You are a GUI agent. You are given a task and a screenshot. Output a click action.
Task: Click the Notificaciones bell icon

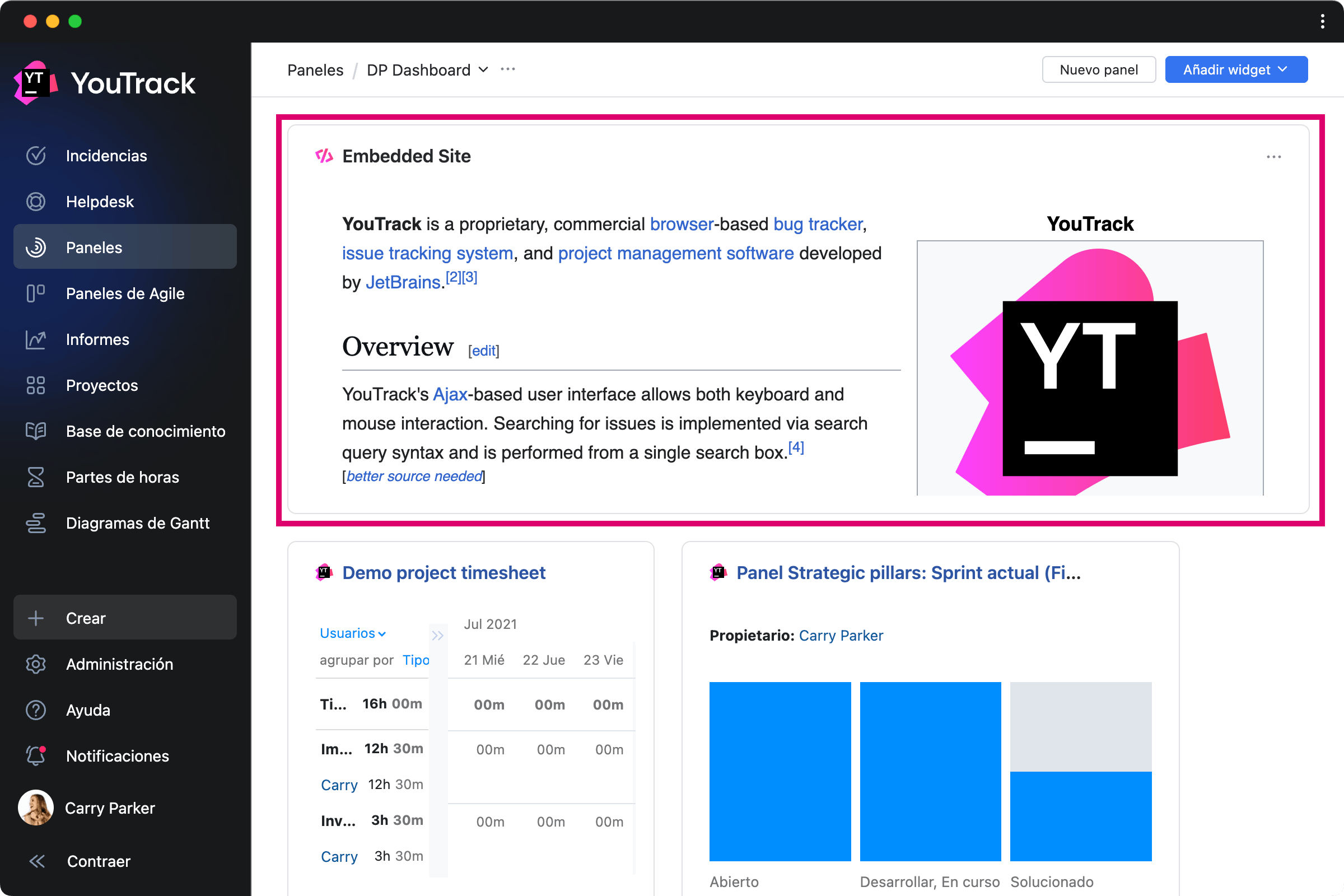pyautogui.click(x=35, y=755)
